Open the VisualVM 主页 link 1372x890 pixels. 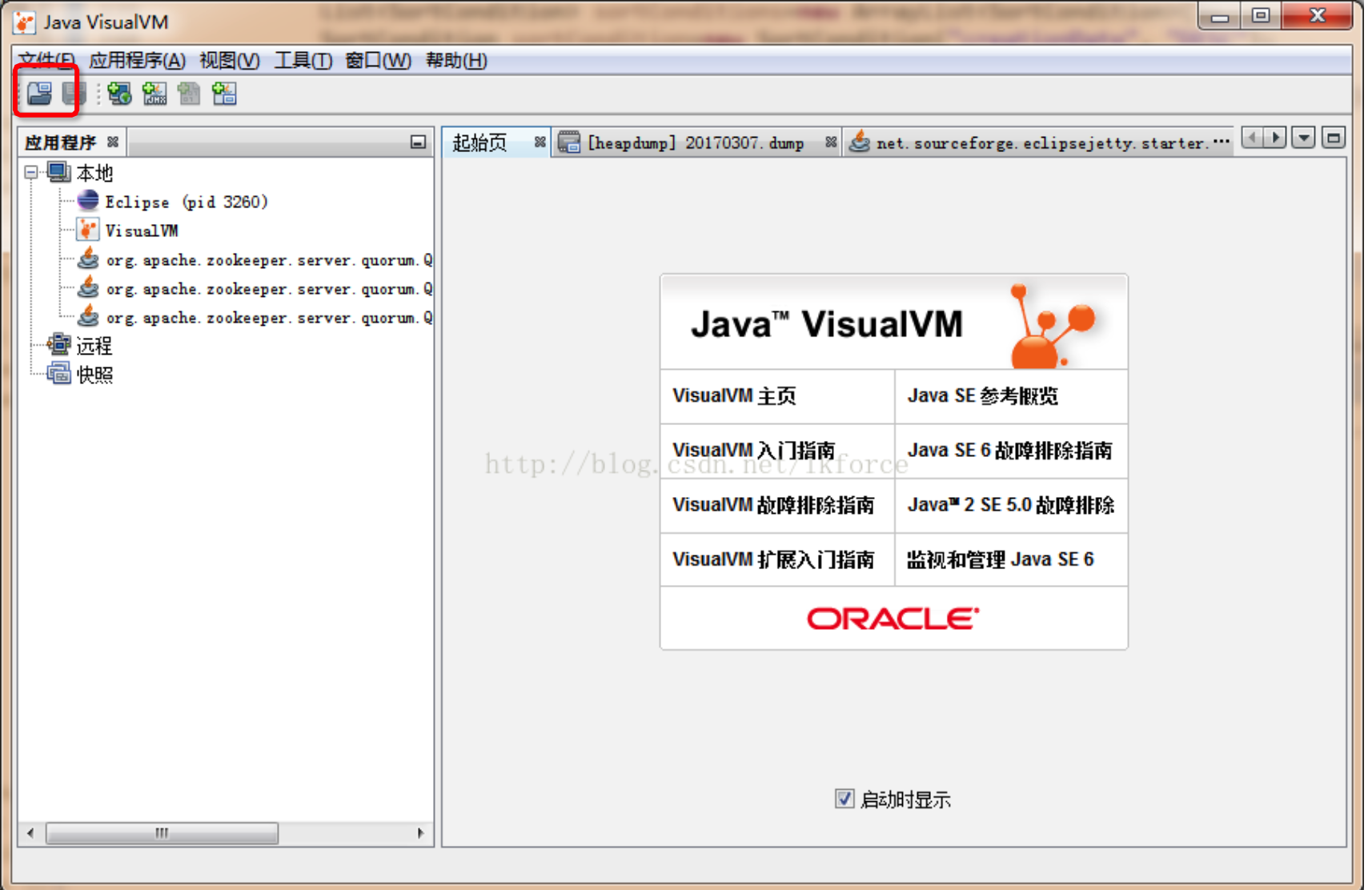pyautogui.click(x=734, y=396)
